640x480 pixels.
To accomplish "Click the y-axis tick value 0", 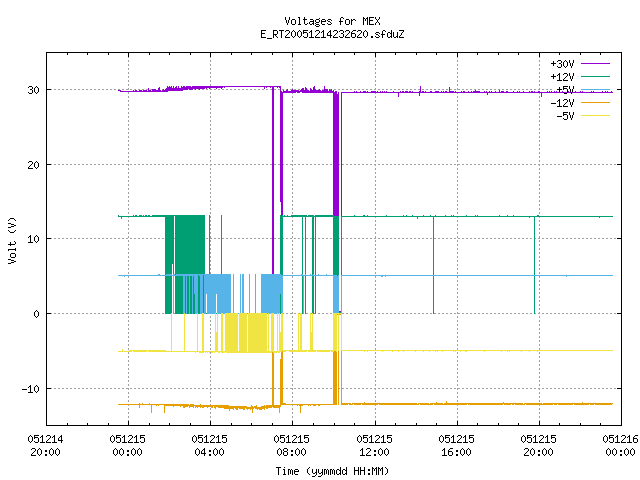I will tap(37, 314).
